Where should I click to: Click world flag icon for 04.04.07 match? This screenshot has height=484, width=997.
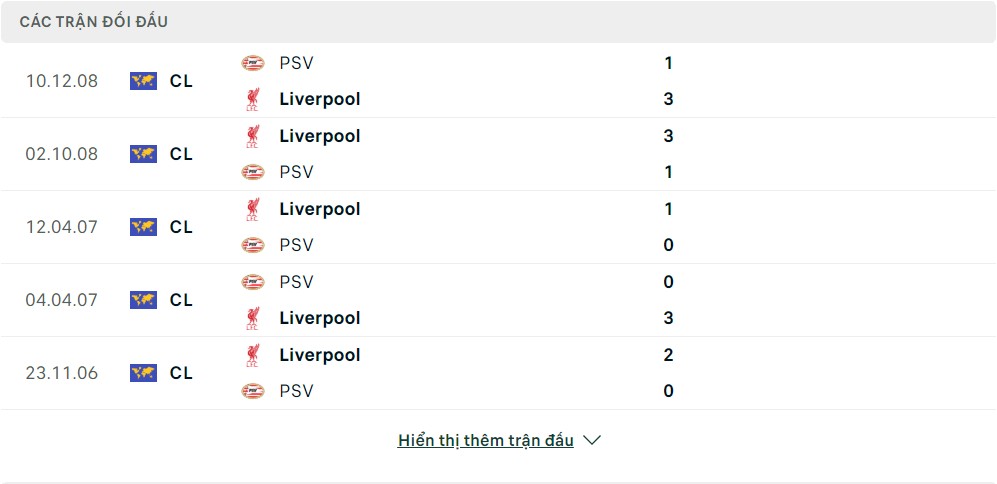coord(144,300)
